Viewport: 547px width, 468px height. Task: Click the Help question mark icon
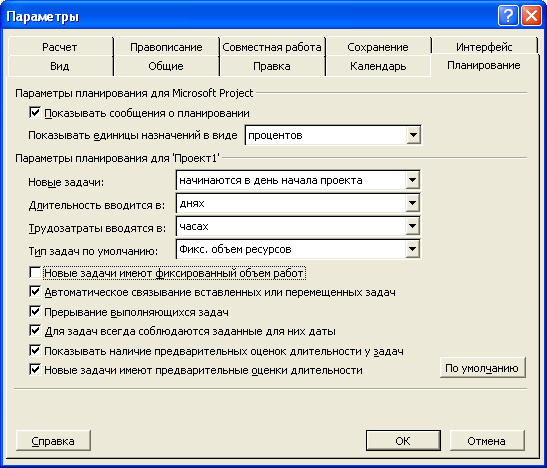[508, 16]
